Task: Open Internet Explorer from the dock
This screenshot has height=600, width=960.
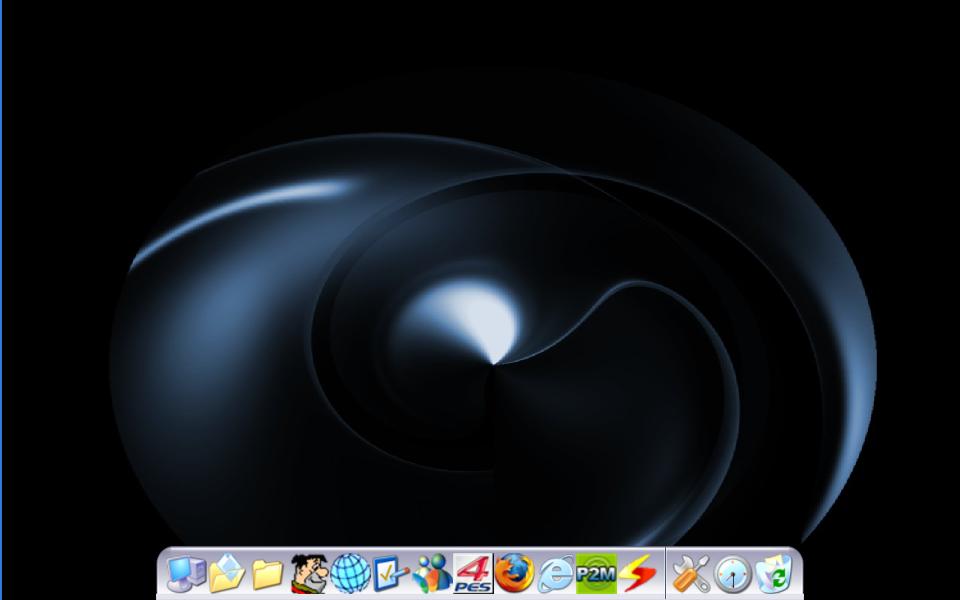Action: [555, 574]
